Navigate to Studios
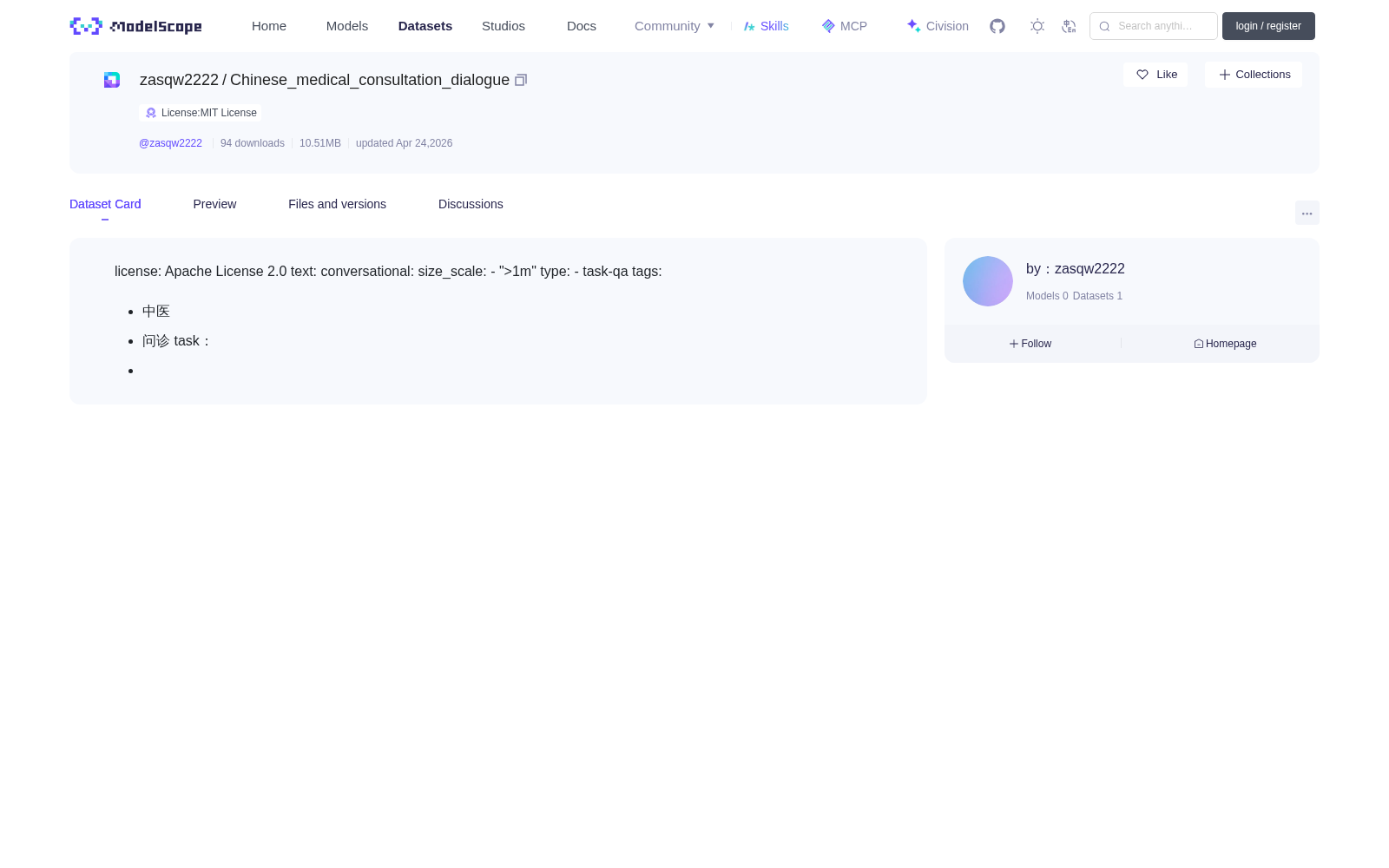 [504, 26]
